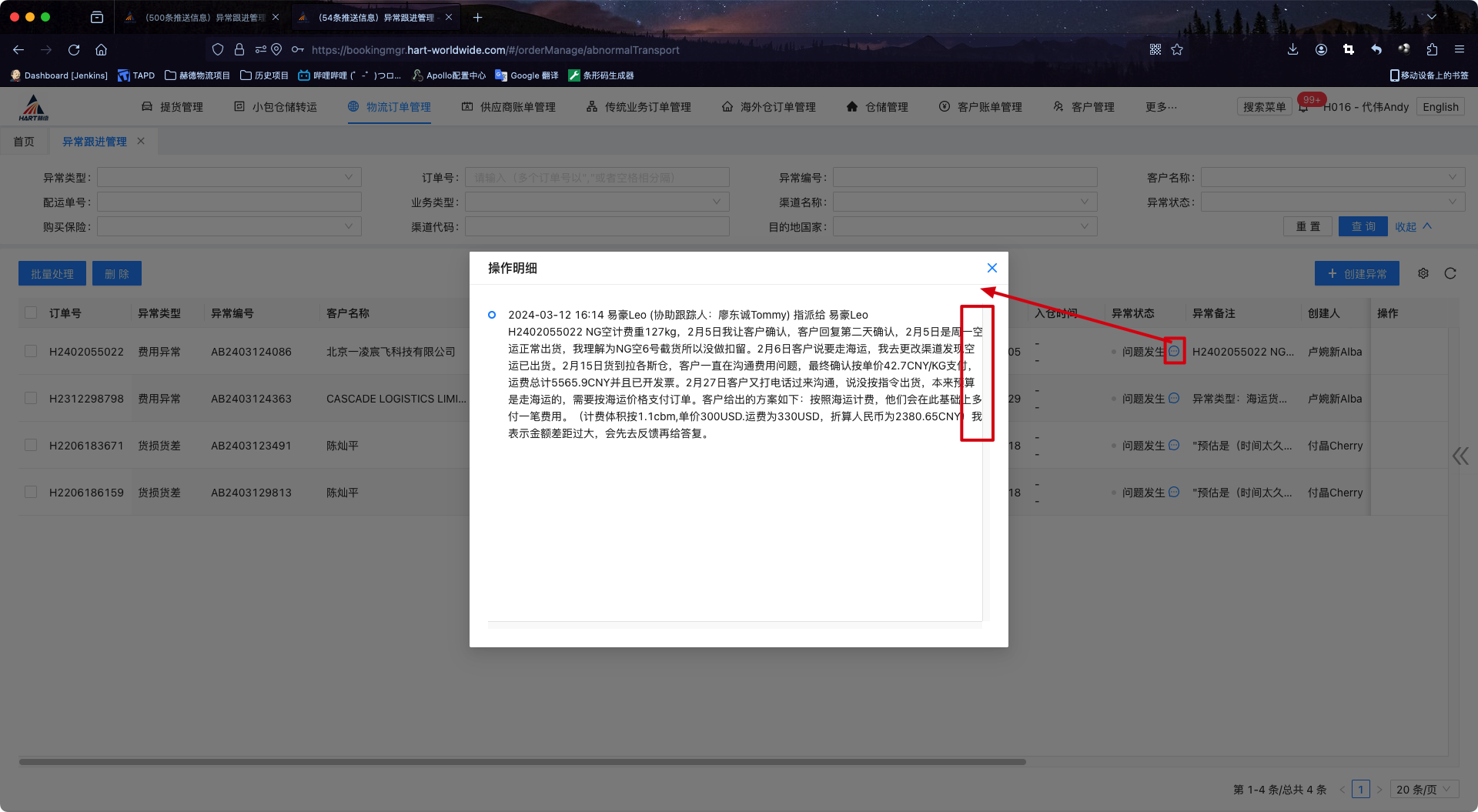Toggle the select-all checkbox in table header
The width and height of the screenshot is (1478, 812).
[31, 313]
